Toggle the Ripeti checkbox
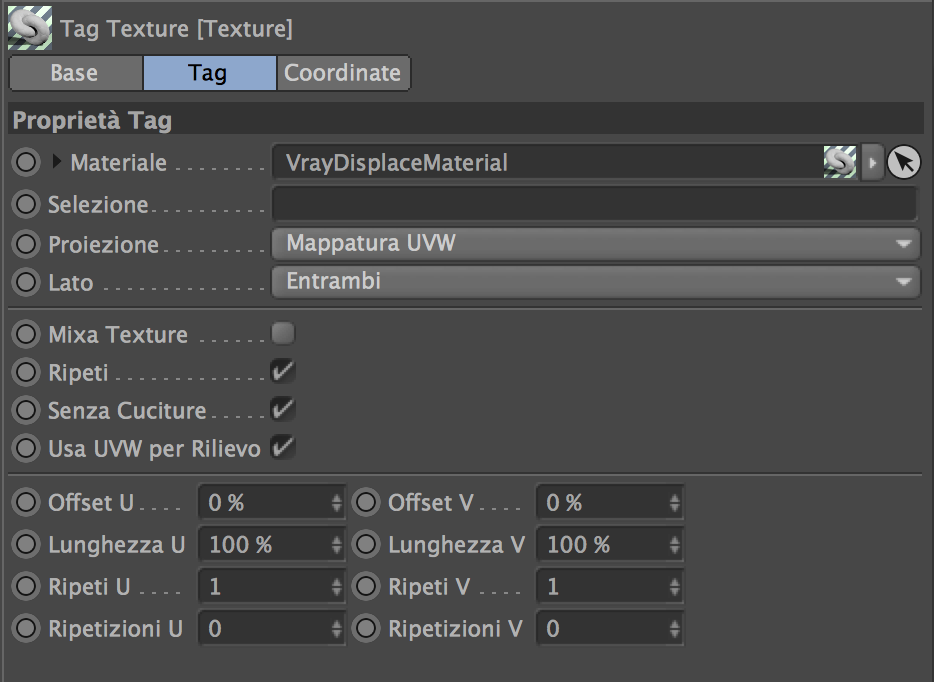 click(283, 372)
